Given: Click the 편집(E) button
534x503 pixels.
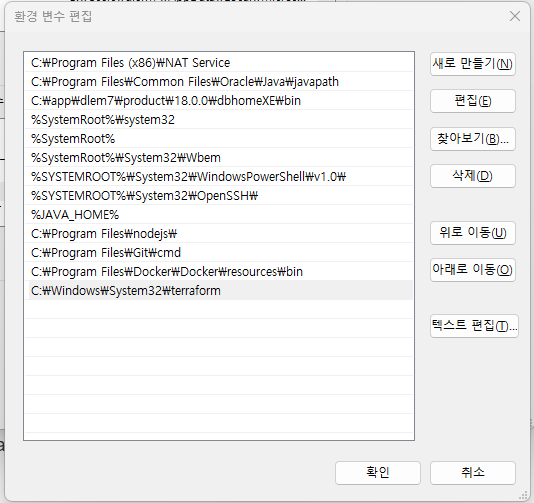Looking at the screenshot, I should click(473, 101).
